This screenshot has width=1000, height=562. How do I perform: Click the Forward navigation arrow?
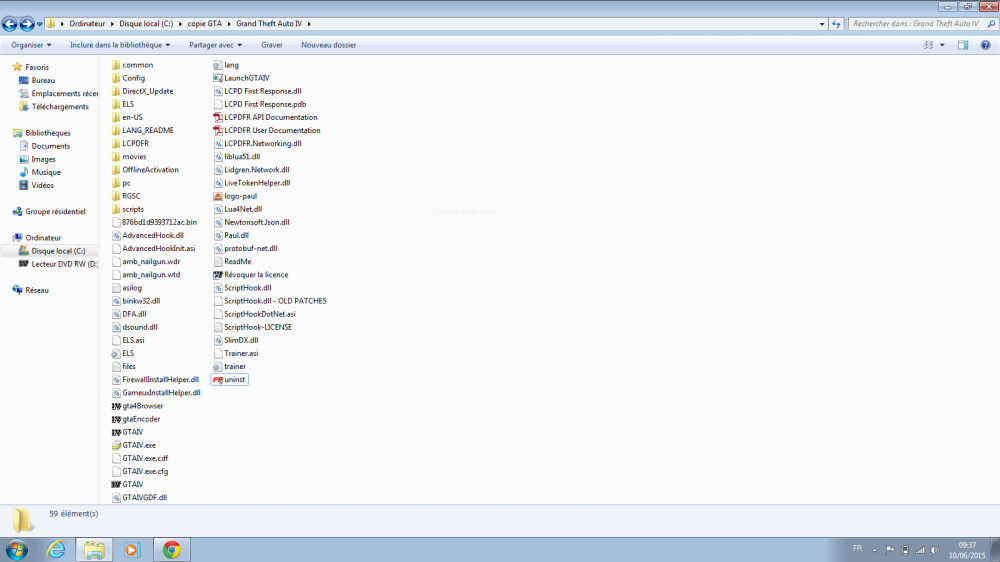[27, 24]
